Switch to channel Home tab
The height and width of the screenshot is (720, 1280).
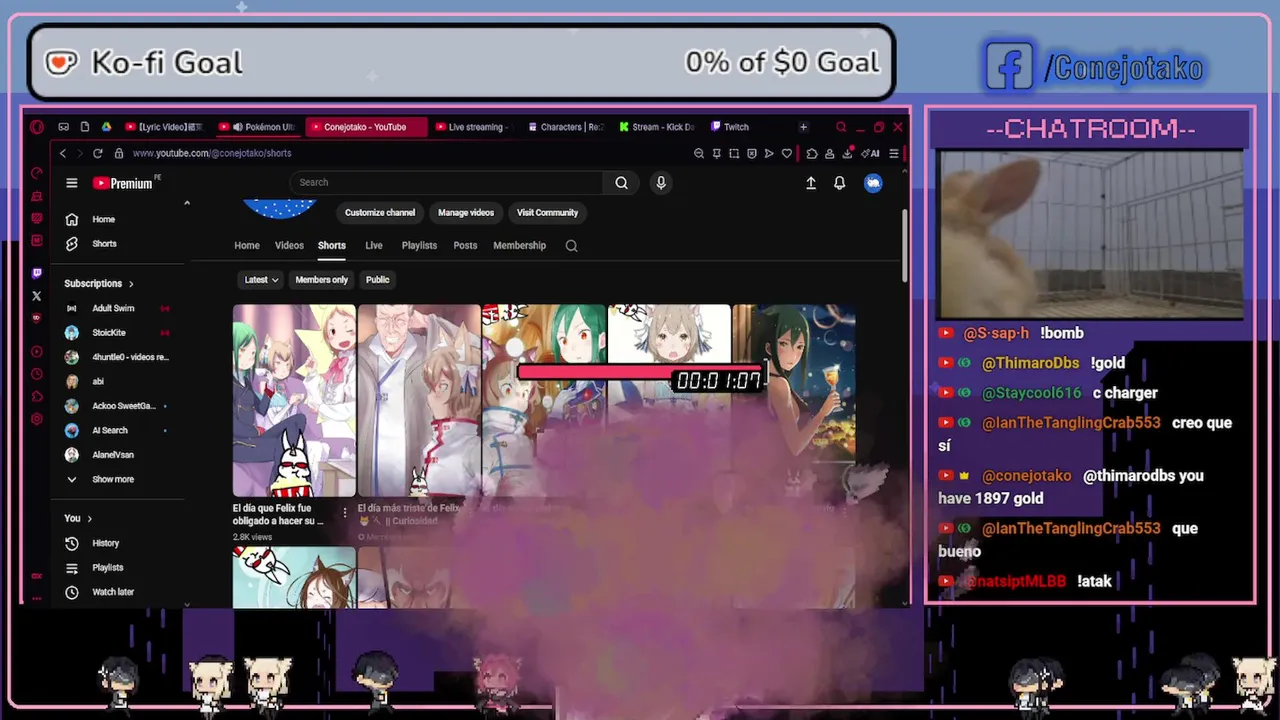click(247, 245)
